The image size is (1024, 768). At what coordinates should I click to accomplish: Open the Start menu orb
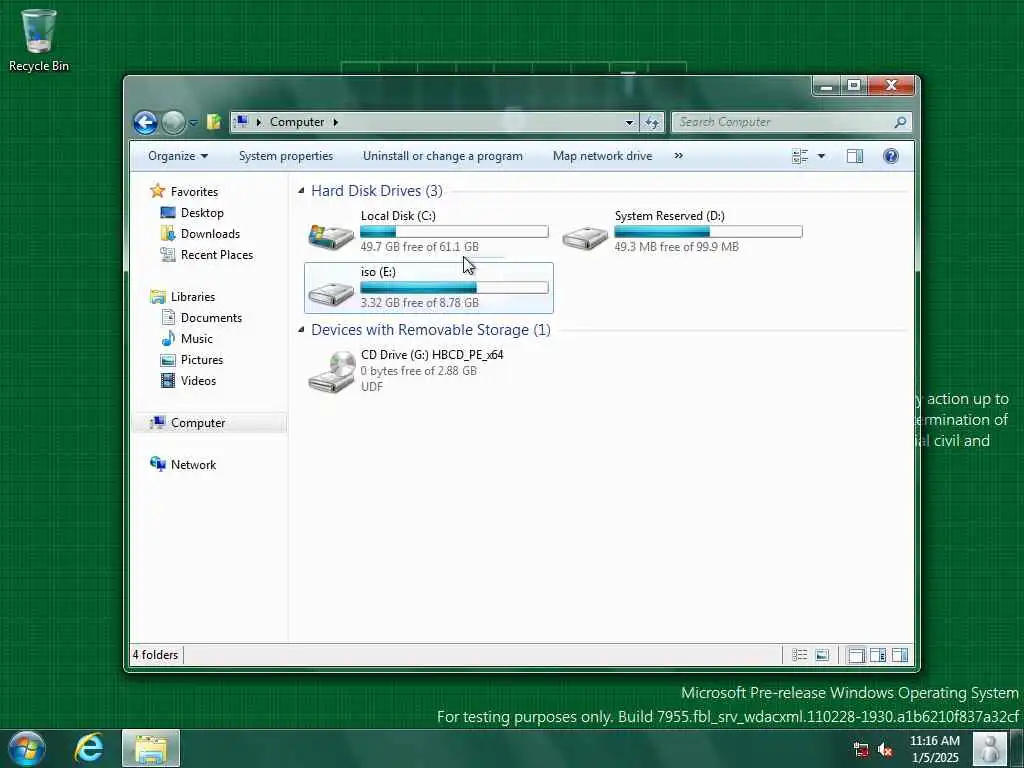pos(27,748)
